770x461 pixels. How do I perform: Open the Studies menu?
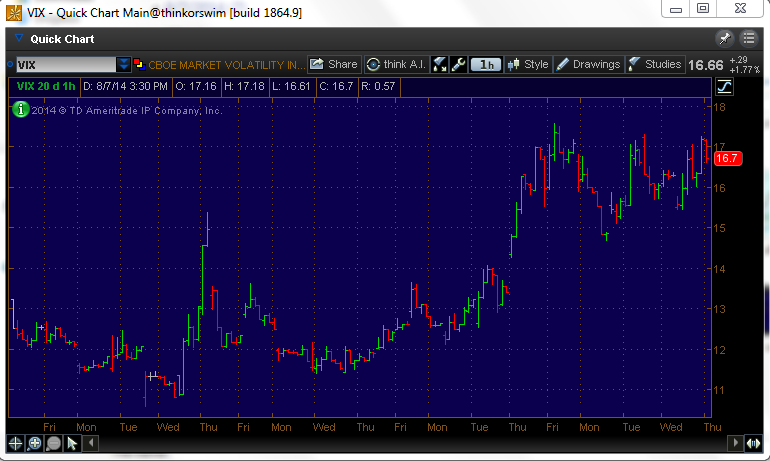[655, 64]
